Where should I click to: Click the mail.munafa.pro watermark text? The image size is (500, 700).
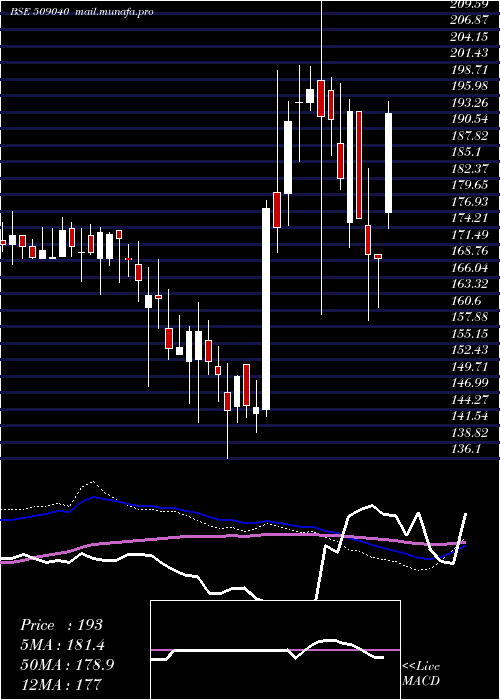tap(113, 12)
